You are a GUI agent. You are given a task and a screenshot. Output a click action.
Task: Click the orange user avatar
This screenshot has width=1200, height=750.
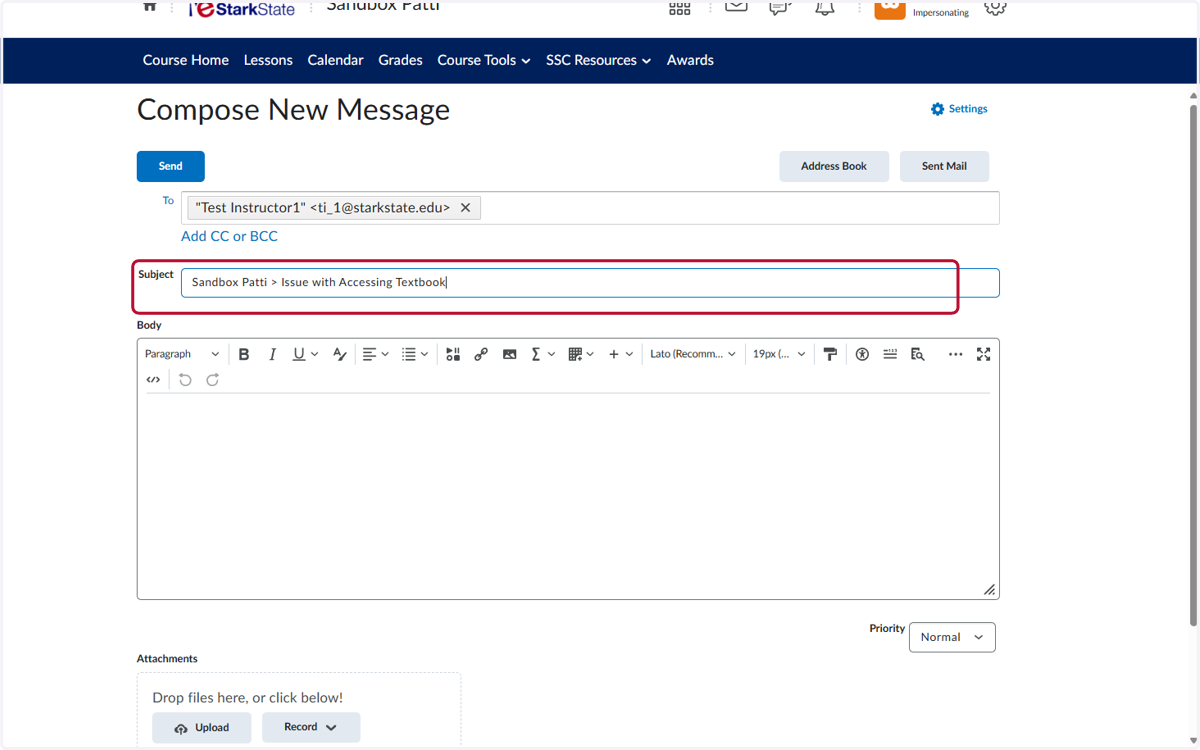[890, 9]
